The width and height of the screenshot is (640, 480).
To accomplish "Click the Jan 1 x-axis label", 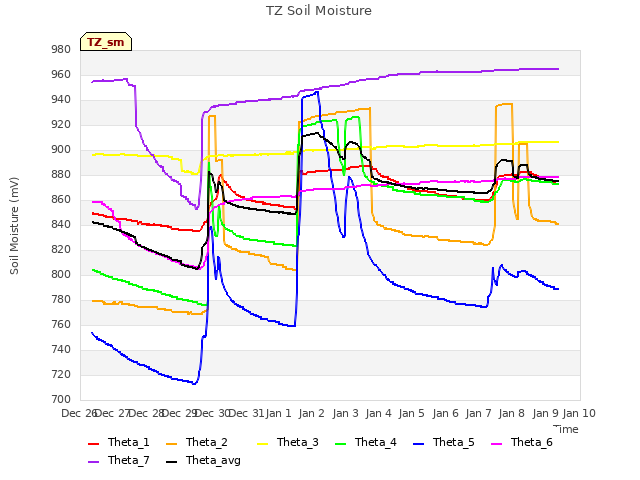I will pos(278,413).
